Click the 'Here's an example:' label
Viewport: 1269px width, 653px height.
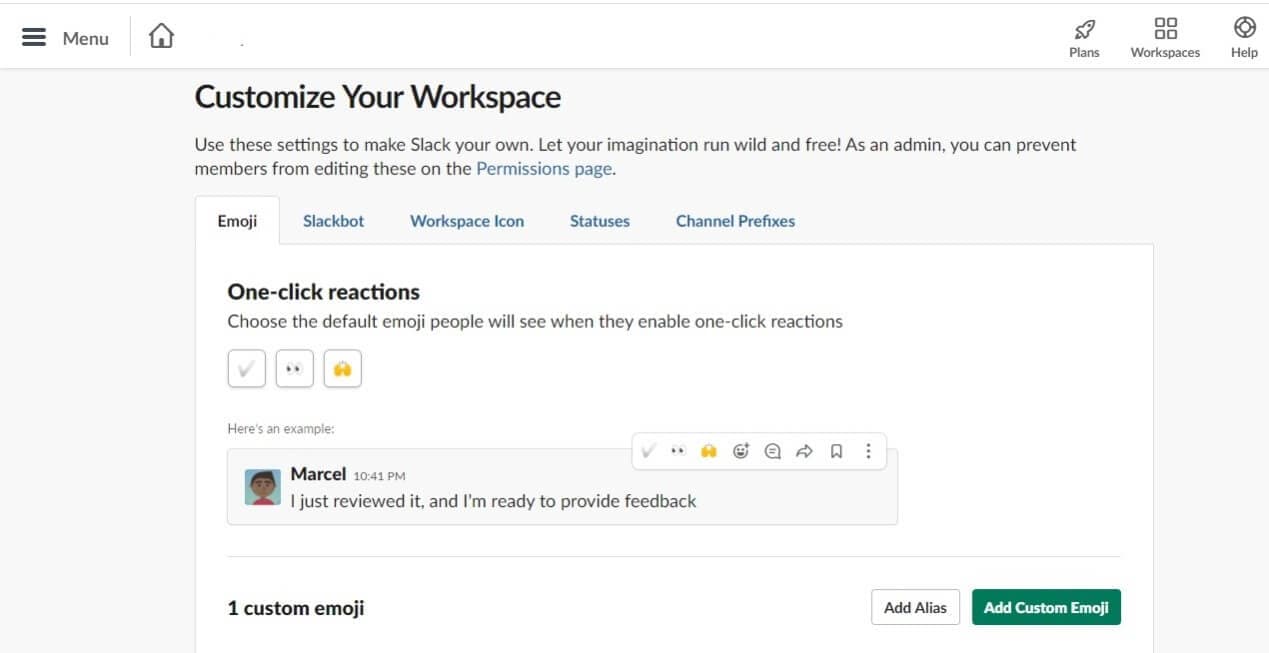[x=281, y=429]
